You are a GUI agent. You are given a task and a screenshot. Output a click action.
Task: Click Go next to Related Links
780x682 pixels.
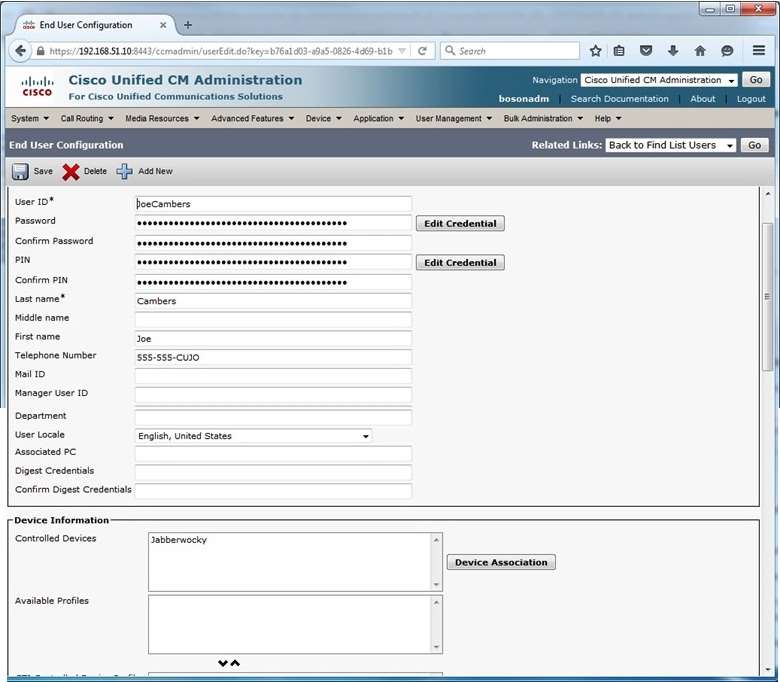[754, 145]
